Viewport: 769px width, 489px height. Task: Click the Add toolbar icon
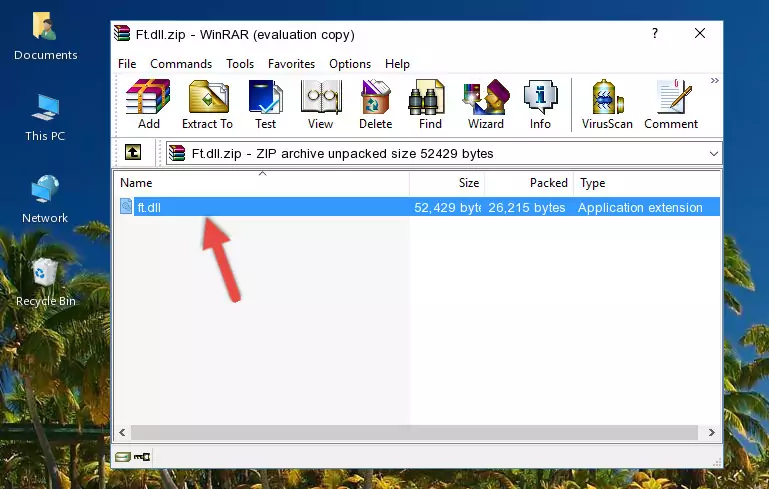click(x=148, y=104)
